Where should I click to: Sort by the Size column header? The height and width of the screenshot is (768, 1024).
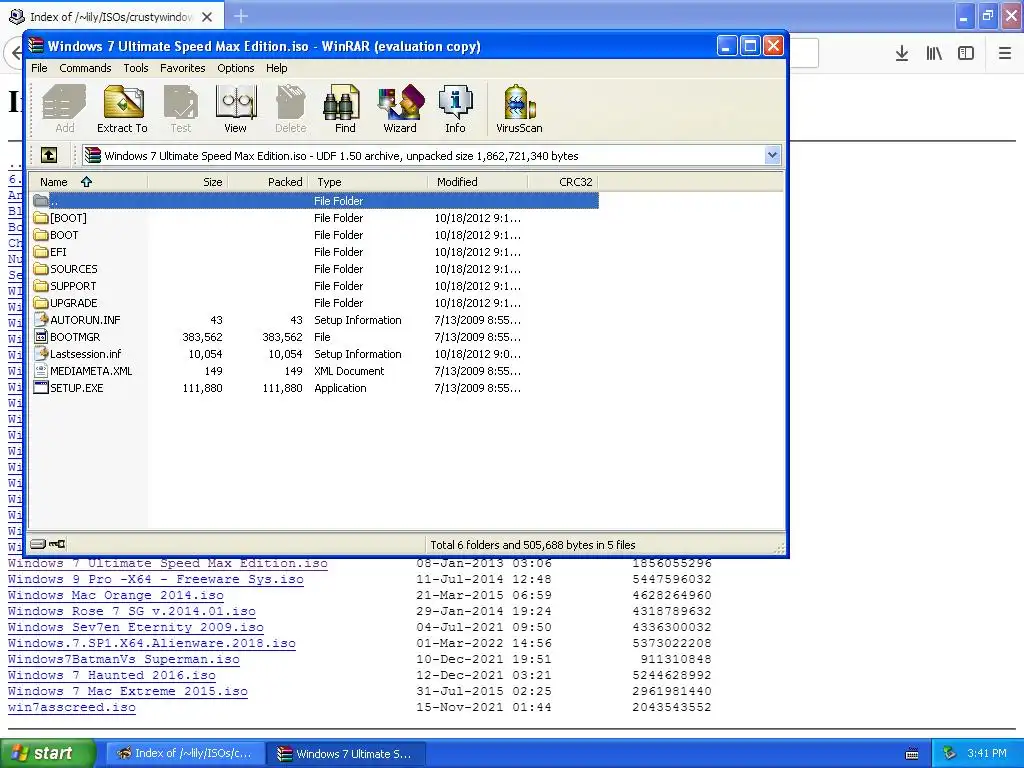click(187, 182)
